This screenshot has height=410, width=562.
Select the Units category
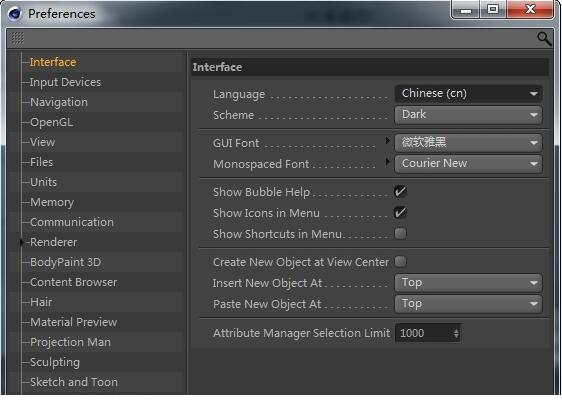click(43, 182)
